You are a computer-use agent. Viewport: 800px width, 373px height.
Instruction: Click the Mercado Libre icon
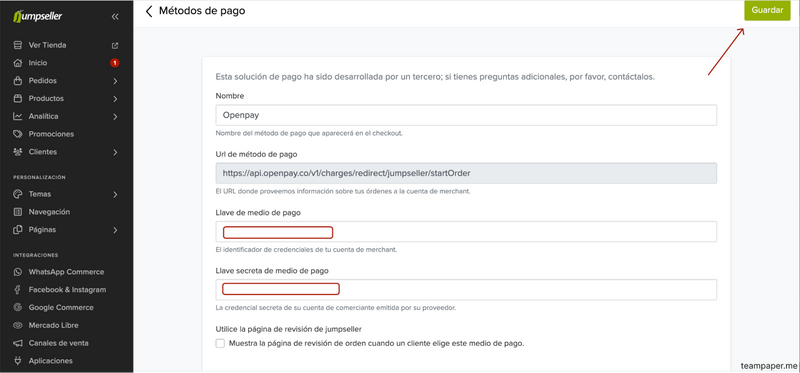click(18, 325)
